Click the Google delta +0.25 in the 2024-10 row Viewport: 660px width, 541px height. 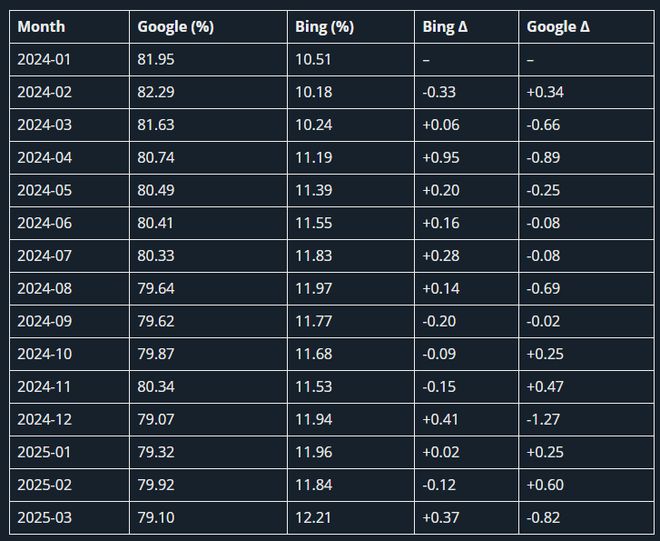coord(586,354)
